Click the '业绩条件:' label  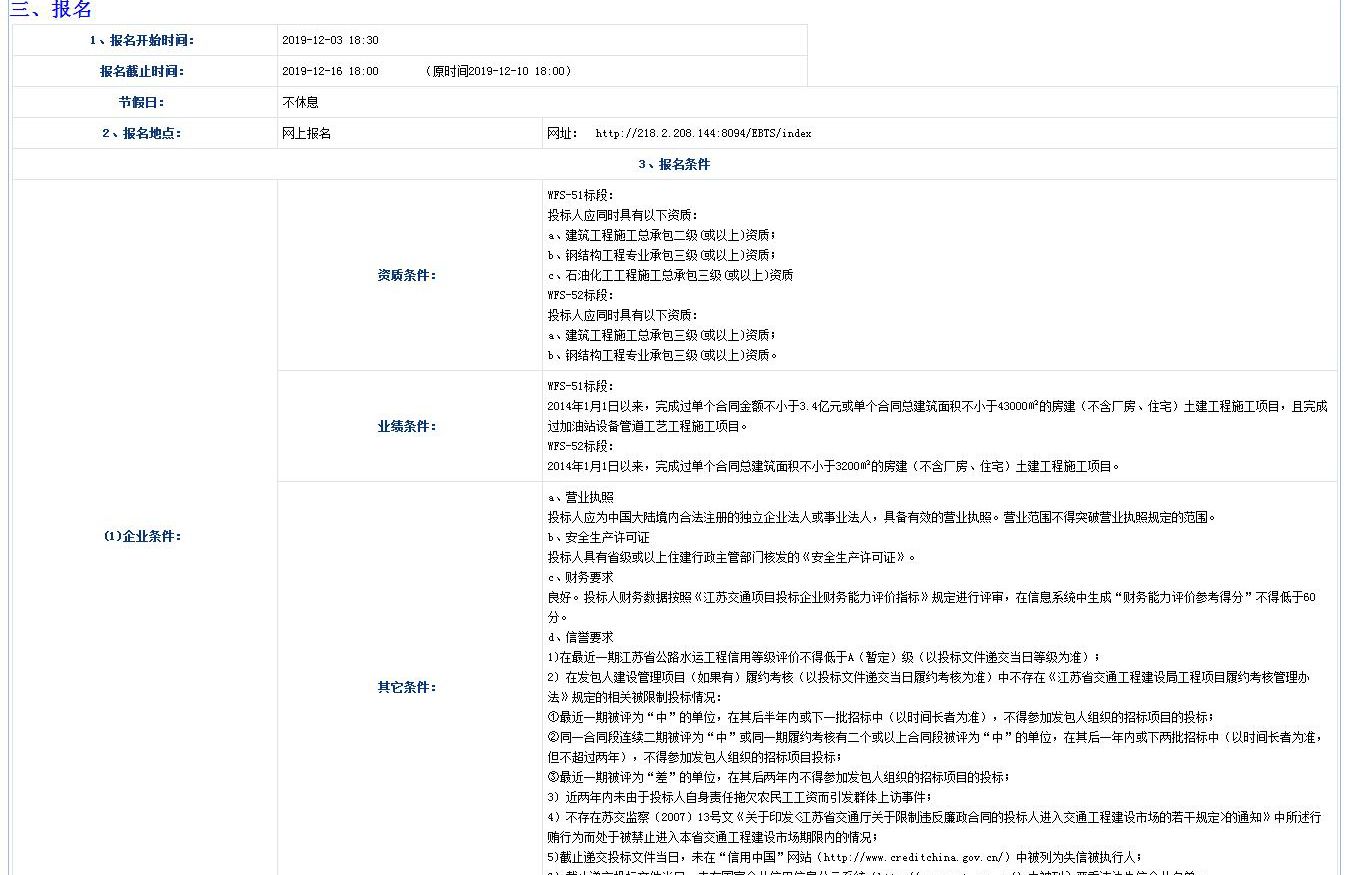(407, 426)
